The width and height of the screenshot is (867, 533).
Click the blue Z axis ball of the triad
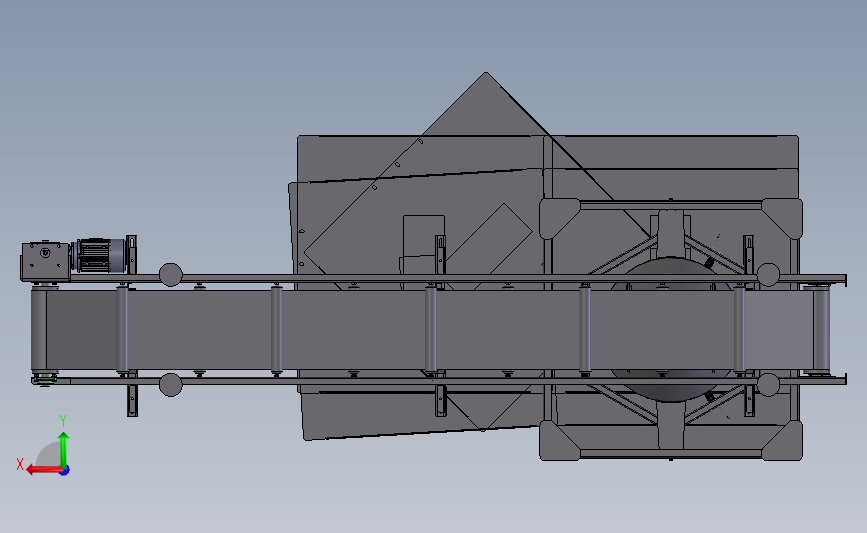pyautogui.click(x=65, y=471)
